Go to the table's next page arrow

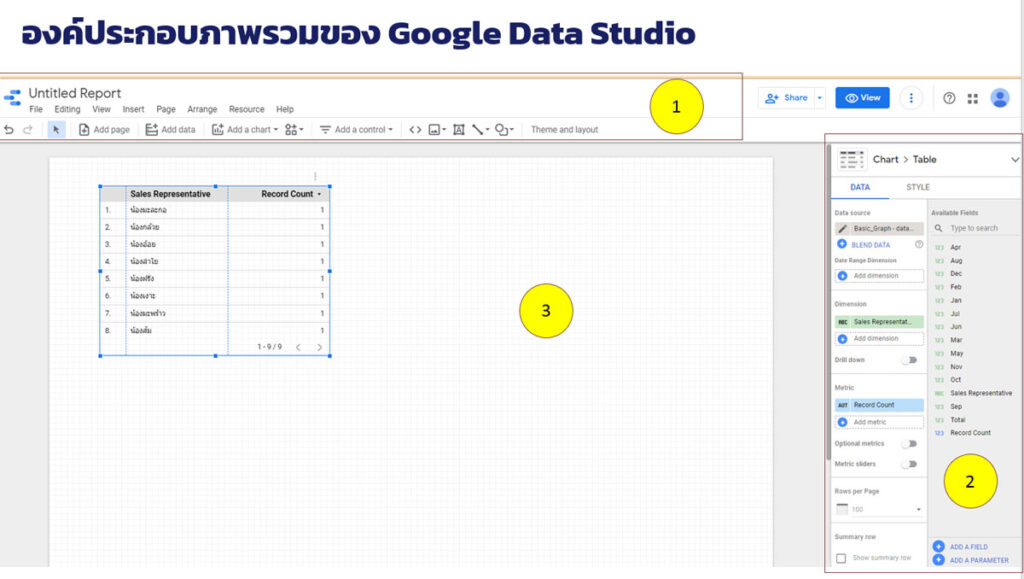(x=319, y=347)
